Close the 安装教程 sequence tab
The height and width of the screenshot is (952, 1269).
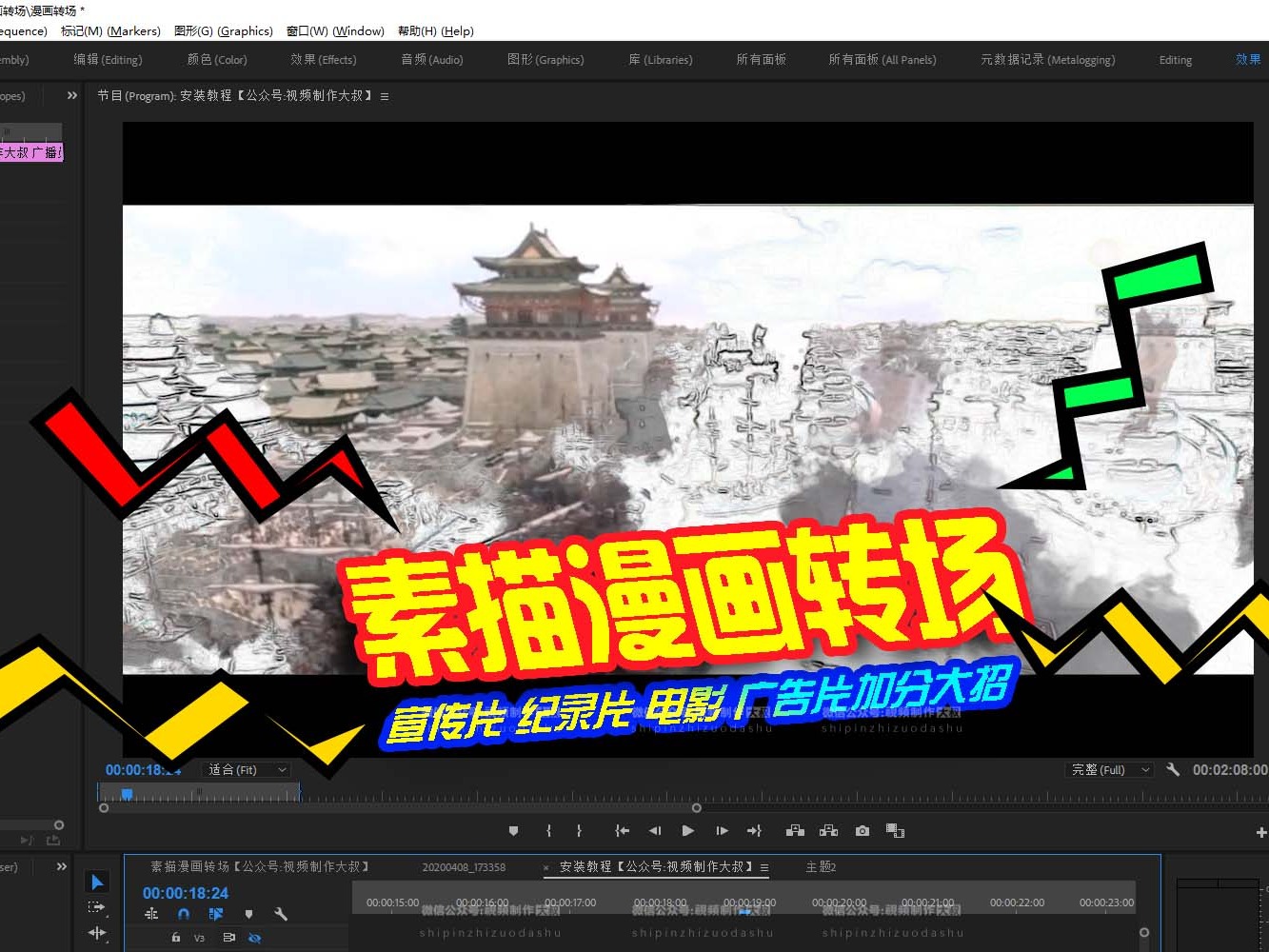tap(546, 867)
